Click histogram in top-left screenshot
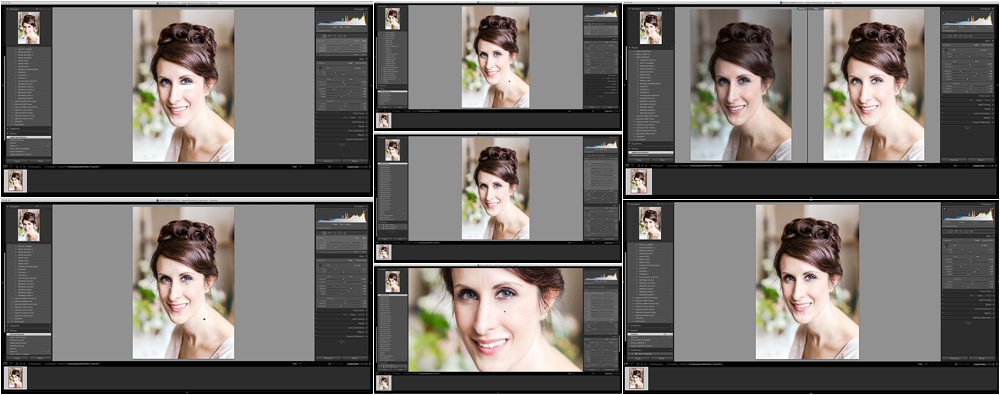Viewport: 1000px width, 395px height. [342, 19]
